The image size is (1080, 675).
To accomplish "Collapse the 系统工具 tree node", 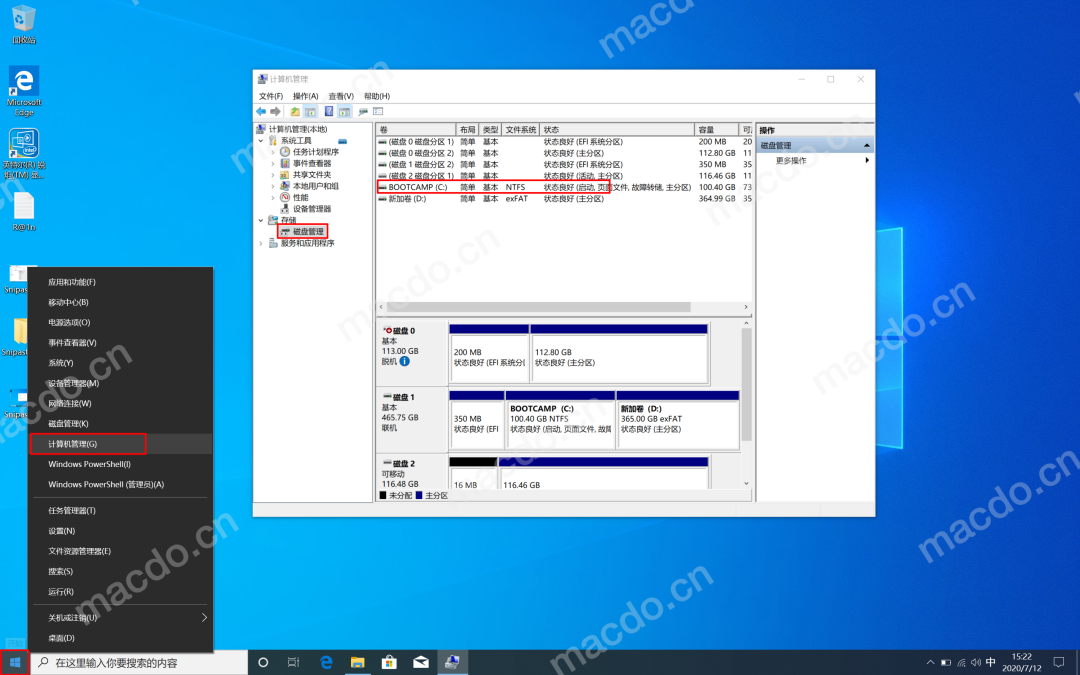I will [x=262, y=141].
